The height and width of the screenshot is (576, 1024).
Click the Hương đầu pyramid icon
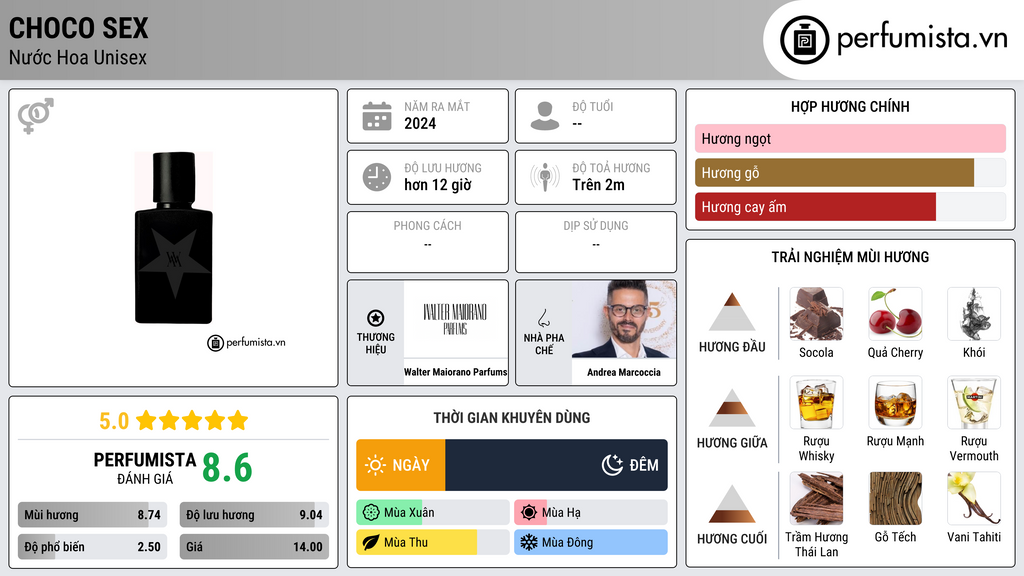point(732,312)
